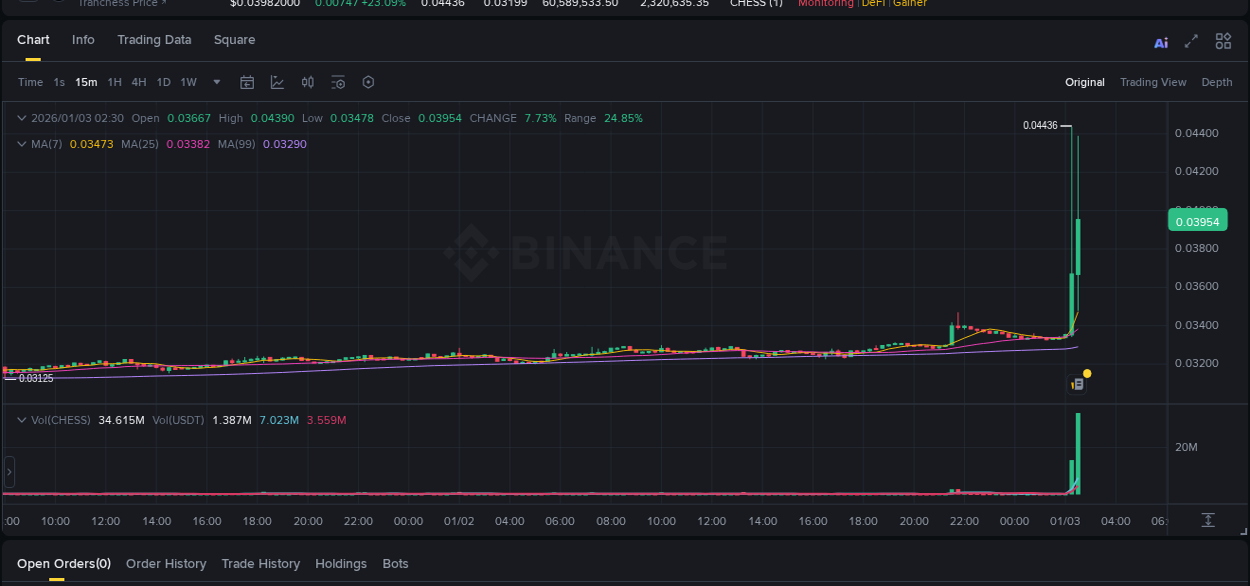This screenshot has width=1250, height=586.
Task: Switch to the Trading View chart
Action: (1153, 82)
